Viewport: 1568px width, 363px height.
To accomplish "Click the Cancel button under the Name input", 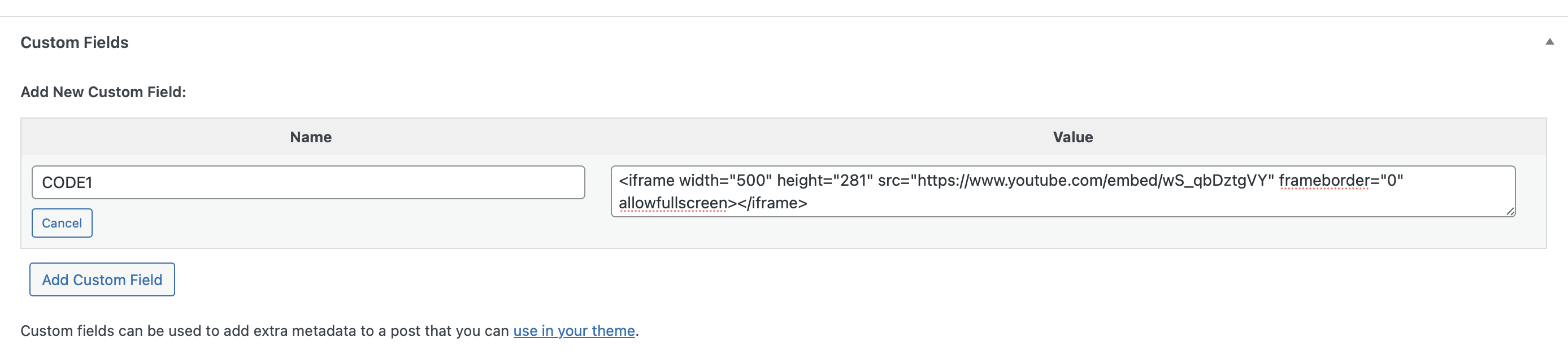I will point(62,222).
